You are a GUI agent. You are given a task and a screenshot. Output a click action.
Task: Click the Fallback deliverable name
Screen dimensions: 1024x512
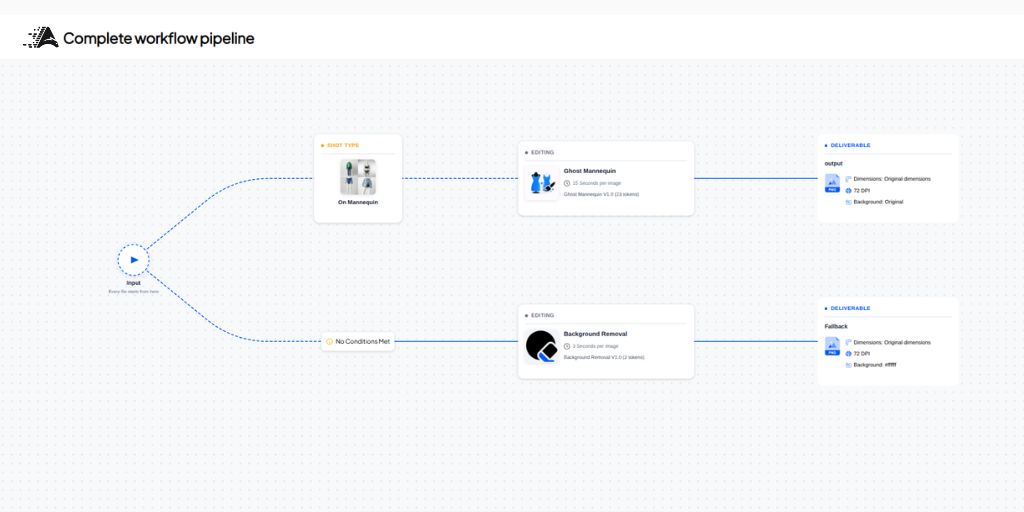click(836, 327)
